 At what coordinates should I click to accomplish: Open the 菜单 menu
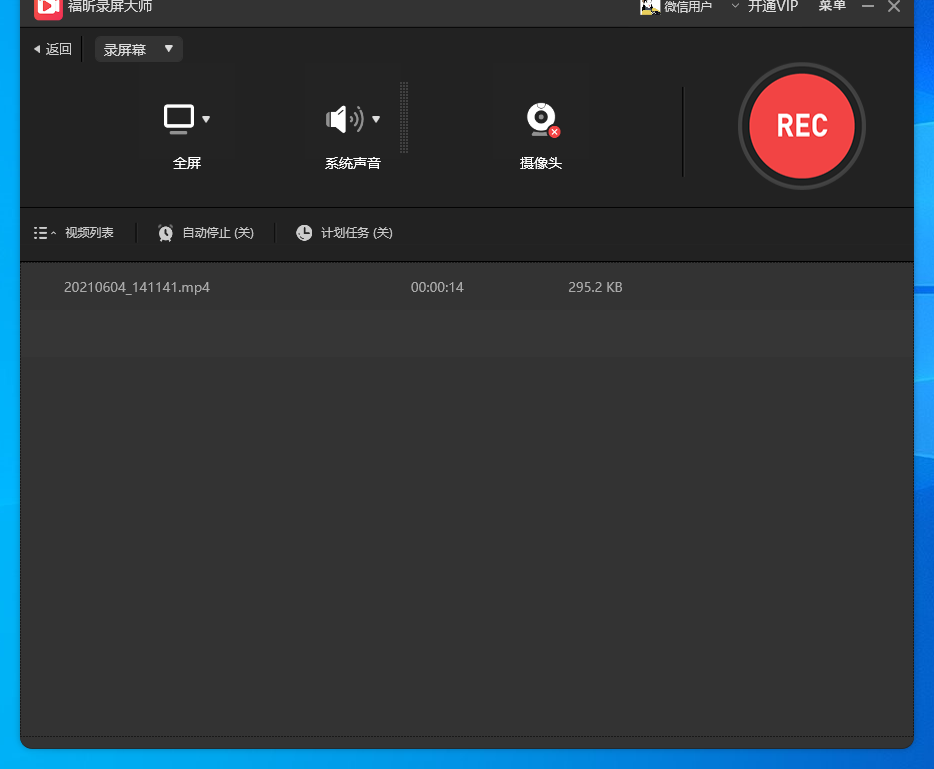[x=832, y=6]
